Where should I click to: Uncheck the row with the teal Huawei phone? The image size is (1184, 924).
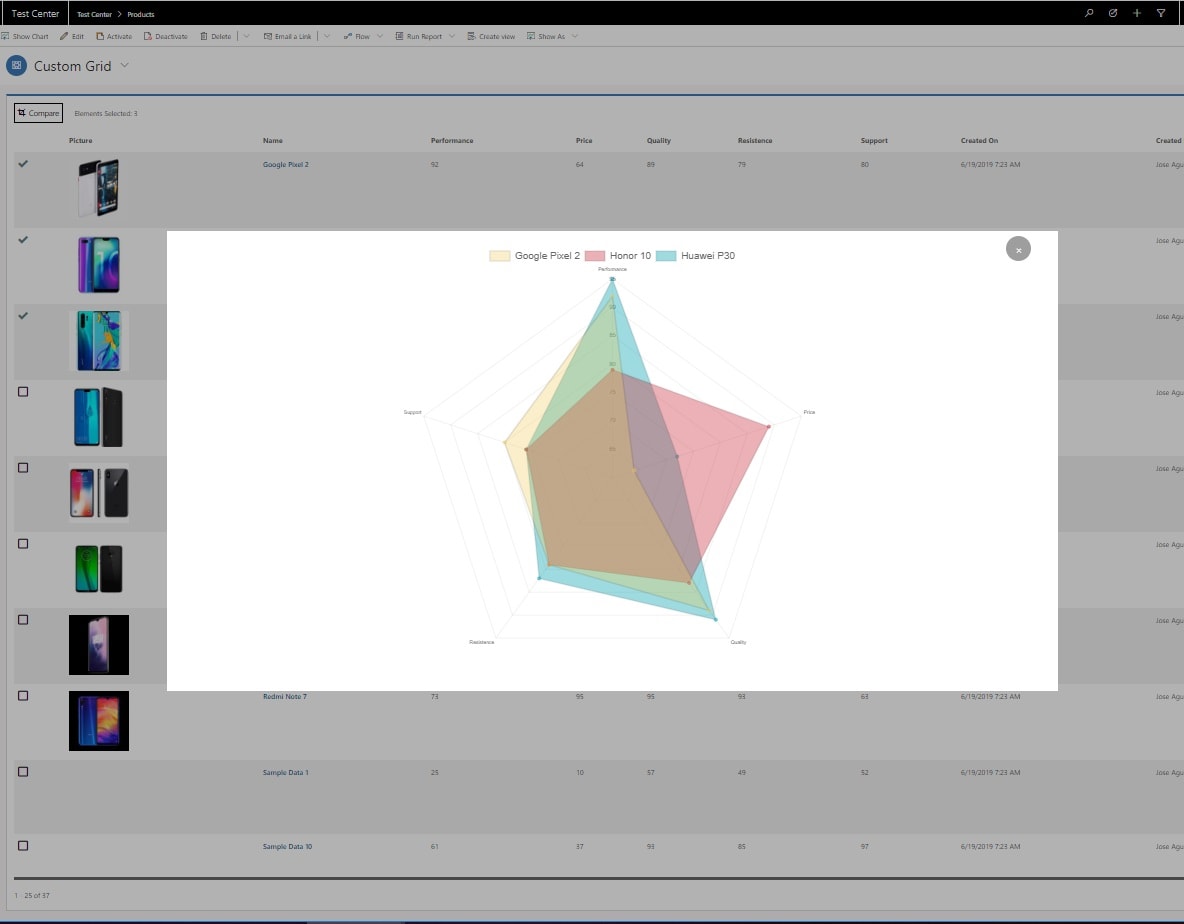[23, 316]
